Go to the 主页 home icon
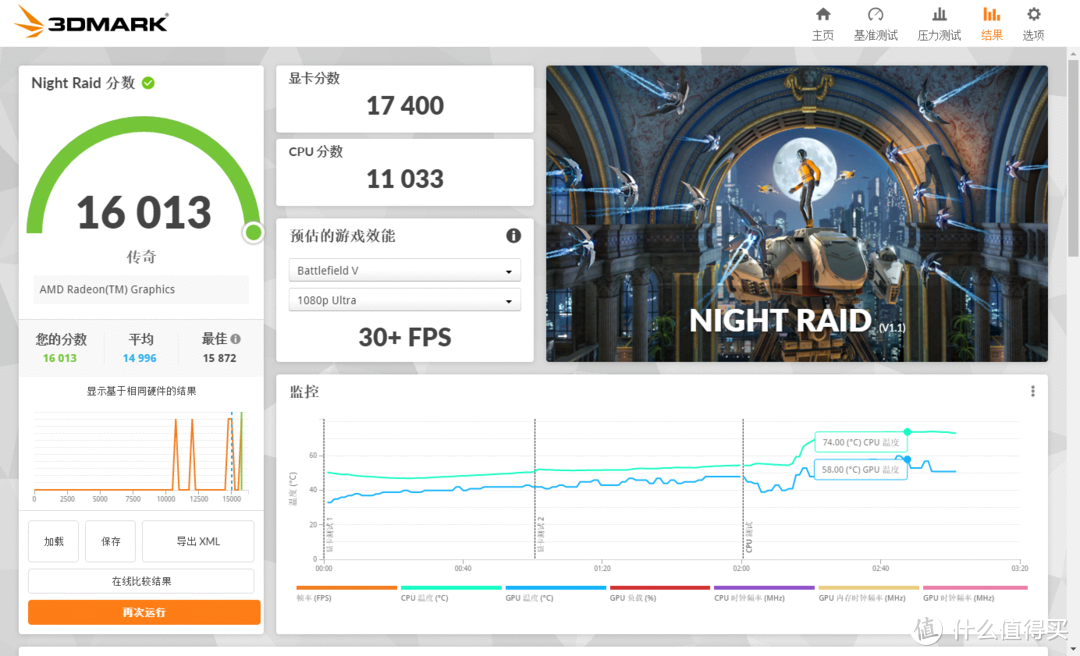 click(x=823, y=15)
